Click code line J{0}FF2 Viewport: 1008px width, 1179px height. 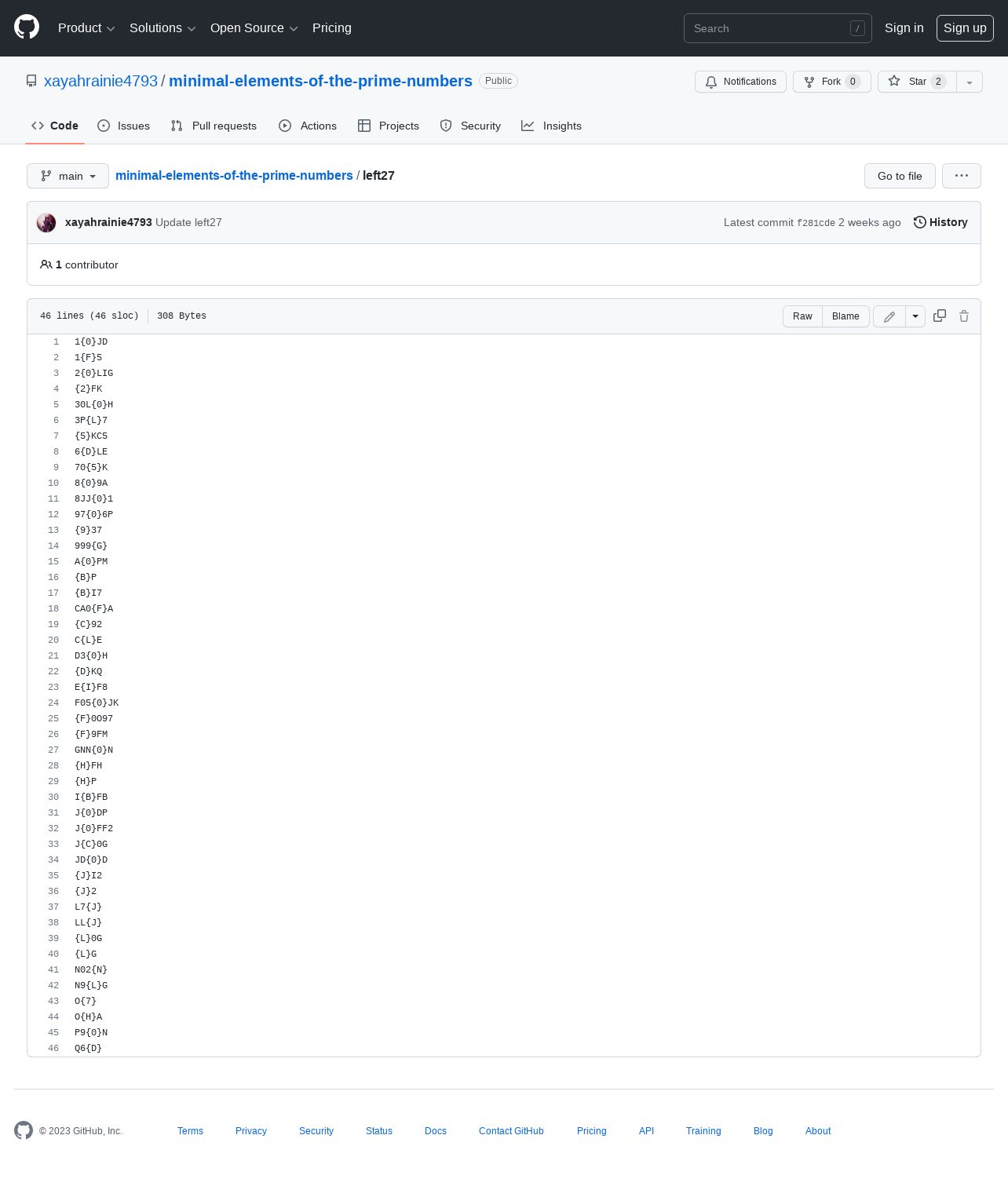(x=93, y=828)
